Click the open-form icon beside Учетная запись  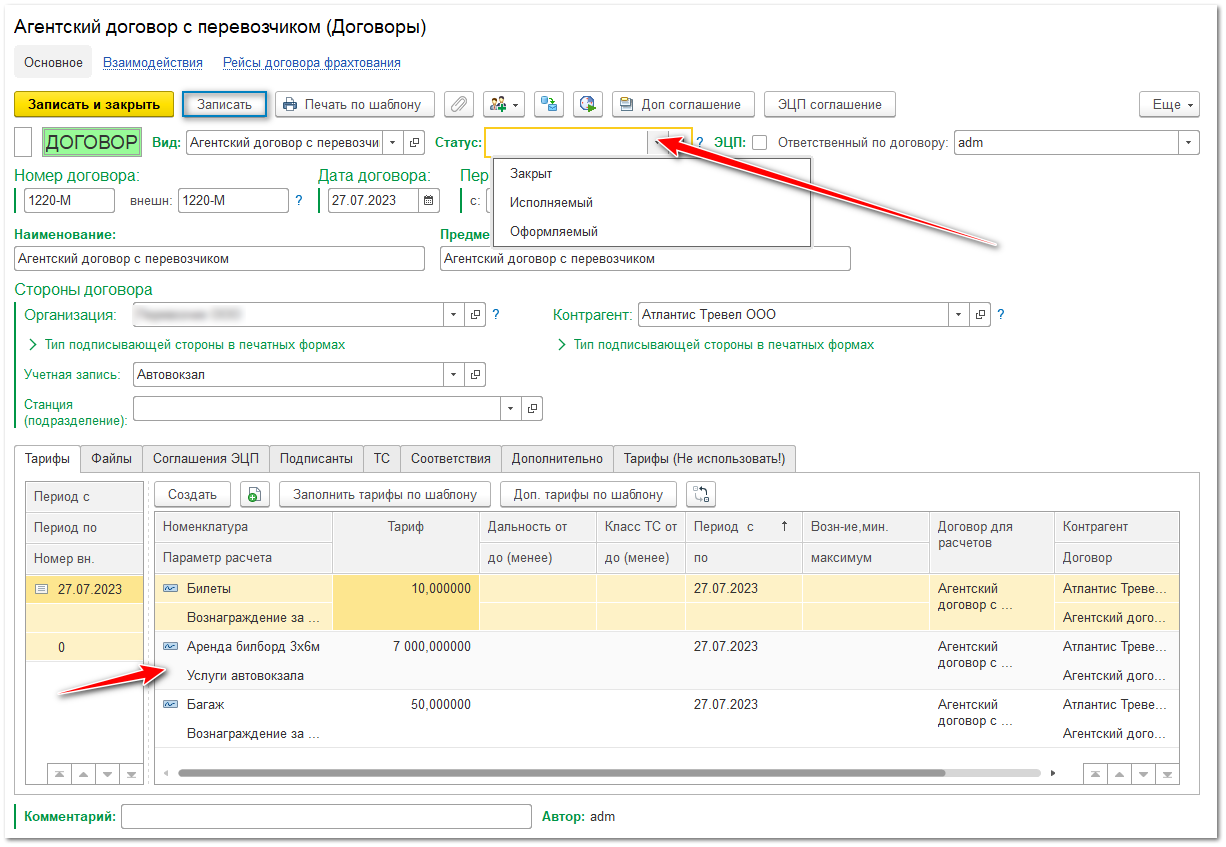click(x=476, y=375)
